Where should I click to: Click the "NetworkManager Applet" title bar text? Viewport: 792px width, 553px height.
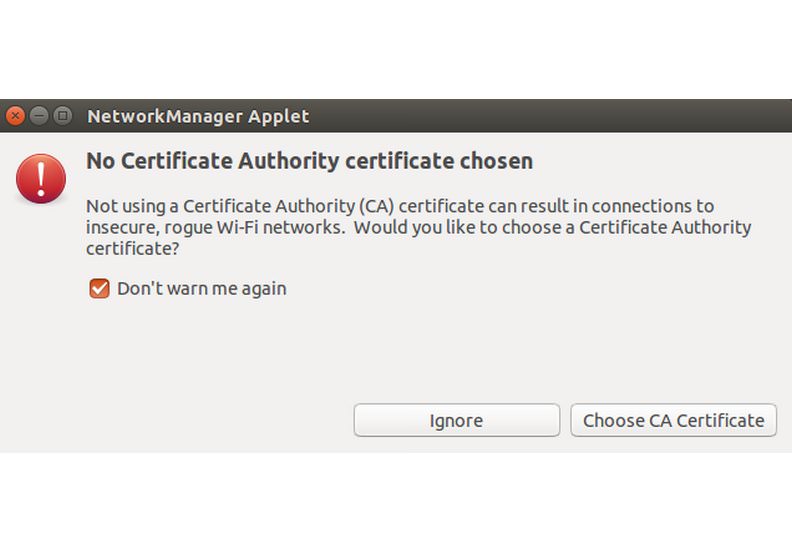click(198, 116)
